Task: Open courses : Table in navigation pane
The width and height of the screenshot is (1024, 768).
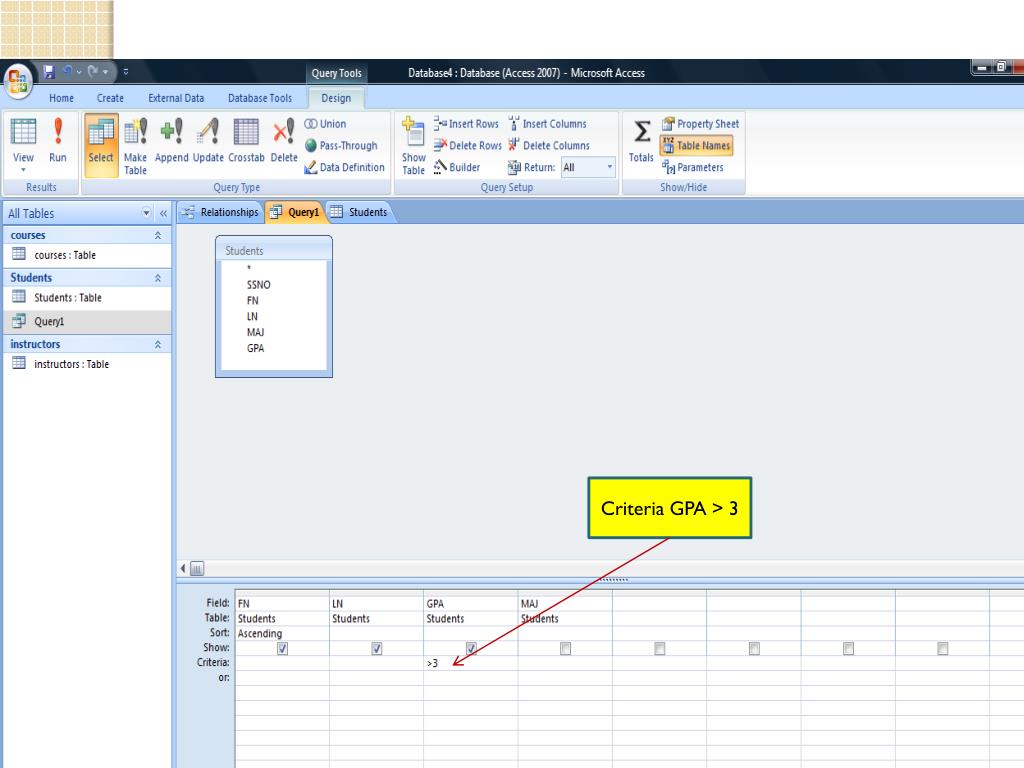Action: [x=87, y=255]
